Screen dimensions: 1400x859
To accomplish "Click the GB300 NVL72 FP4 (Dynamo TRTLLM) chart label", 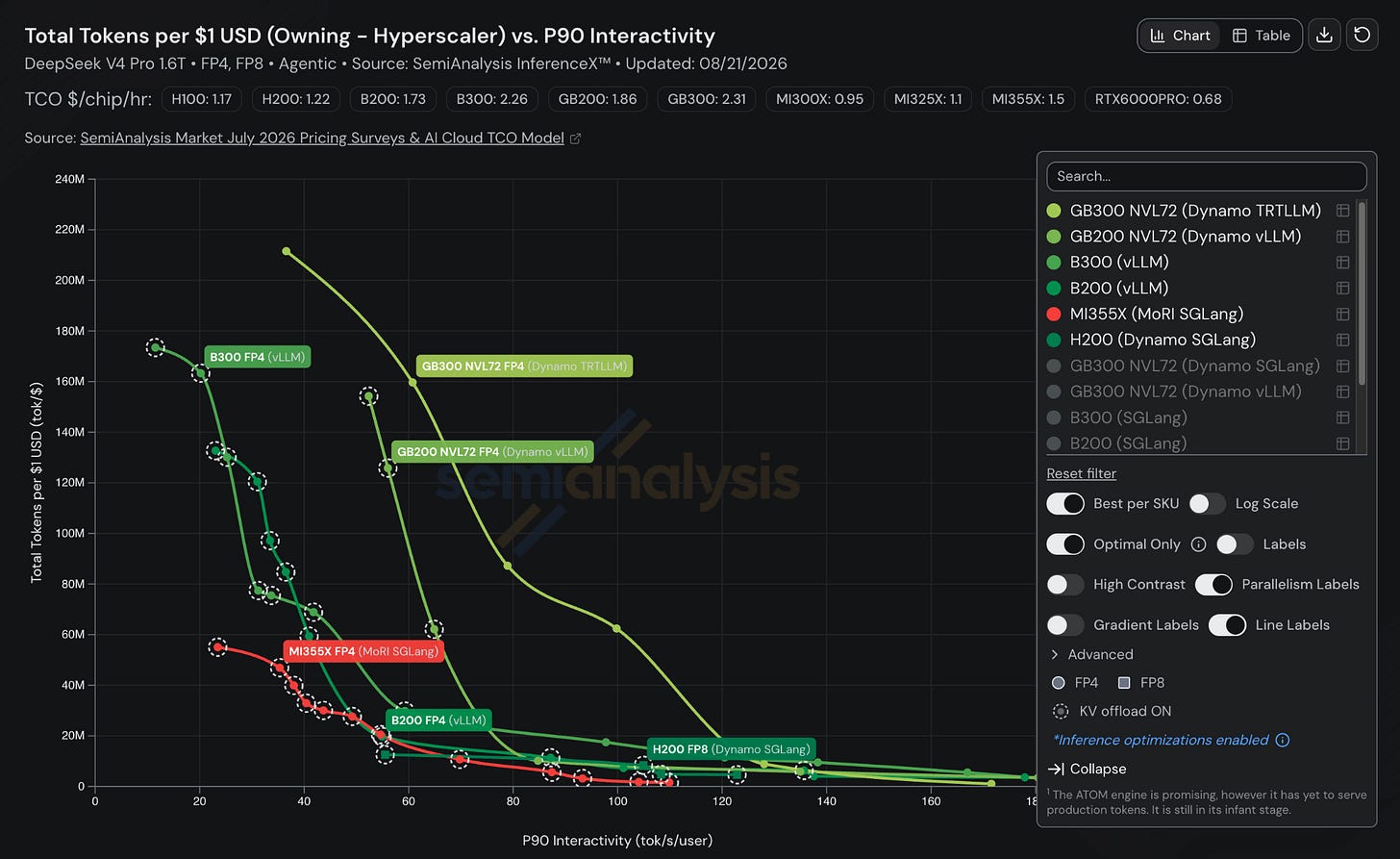I will pyautogui.click(x=525, y=366).
